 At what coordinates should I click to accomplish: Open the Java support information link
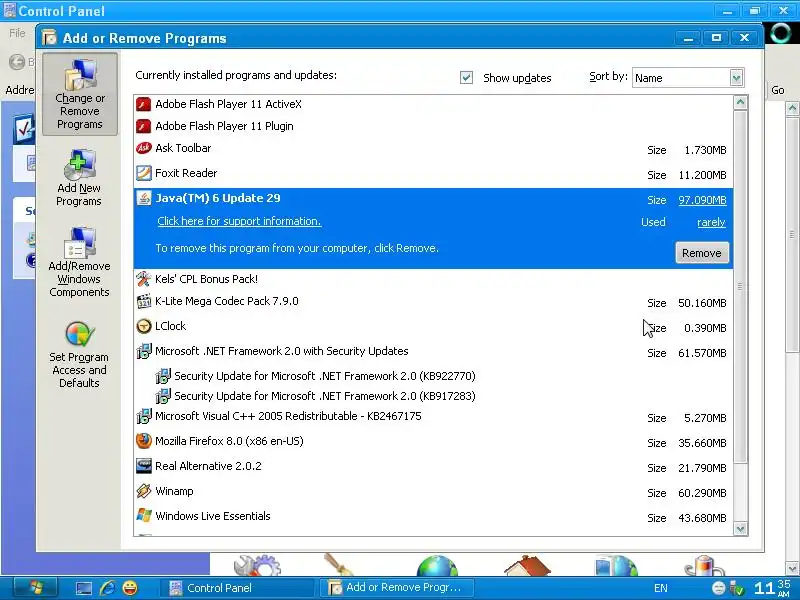[239, 221]
